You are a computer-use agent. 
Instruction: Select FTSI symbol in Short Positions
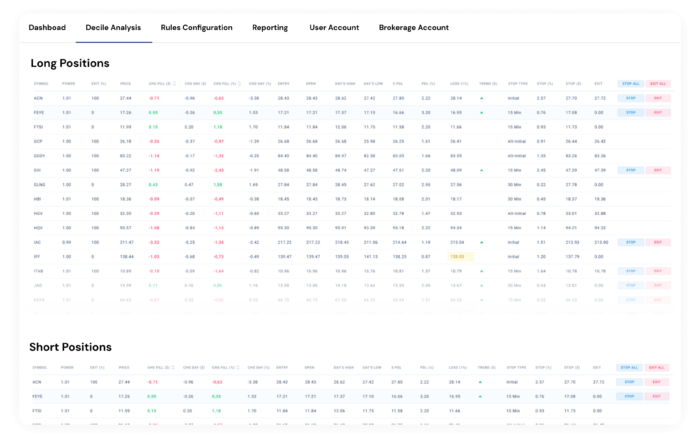(x=37, y=411)
